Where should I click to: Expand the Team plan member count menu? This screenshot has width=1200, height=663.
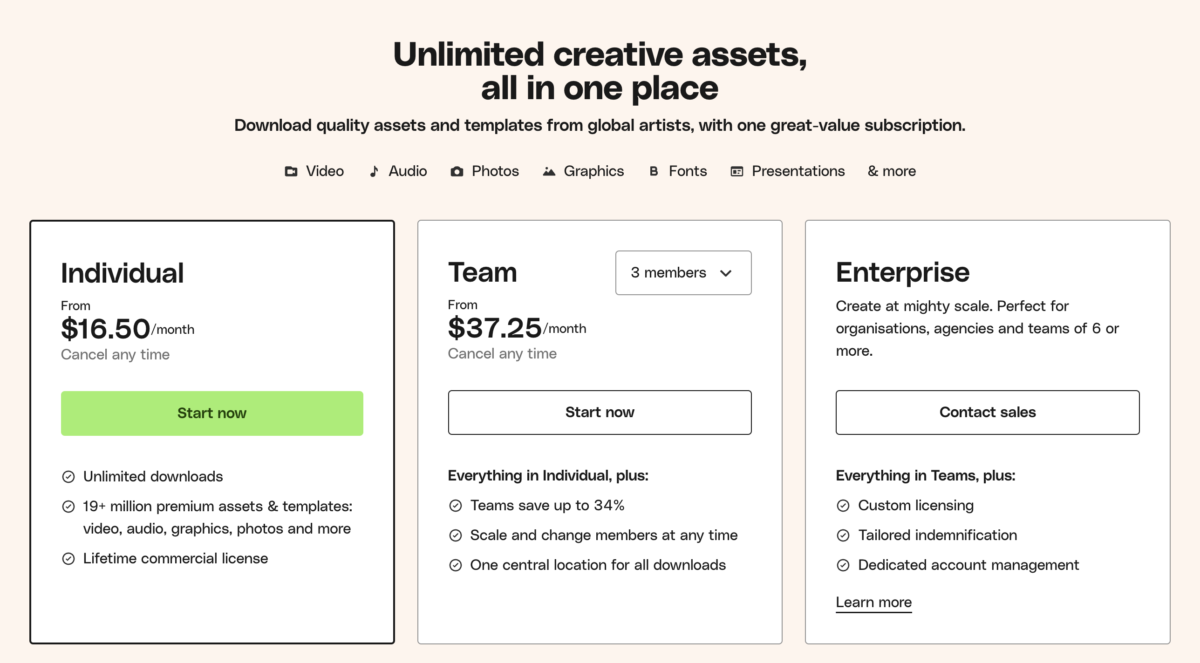click(x=683, y=272)
